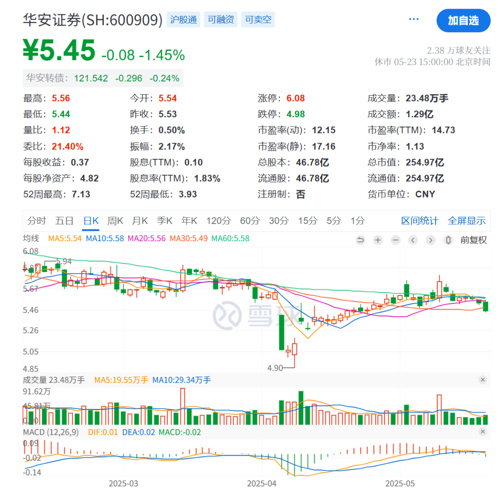
Task: Click the 沪股通 tag
Action: [183, 19]
